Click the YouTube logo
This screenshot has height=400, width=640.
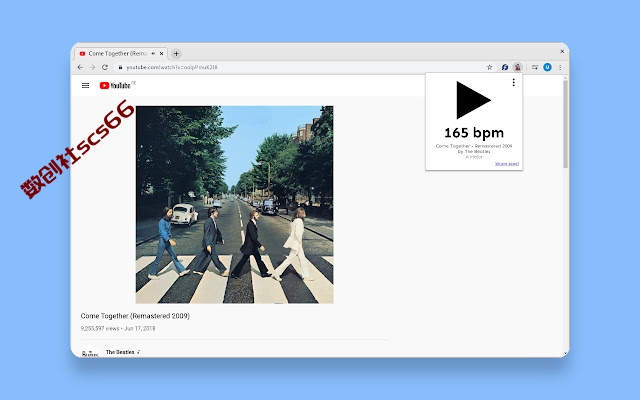pos(117,85)
